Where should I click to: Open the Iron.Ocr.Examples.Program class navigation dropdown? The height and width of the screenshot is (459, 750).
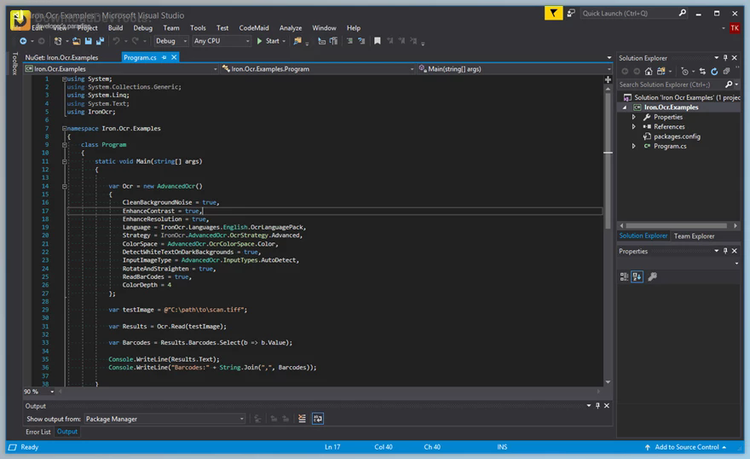(x=317, y=69)
